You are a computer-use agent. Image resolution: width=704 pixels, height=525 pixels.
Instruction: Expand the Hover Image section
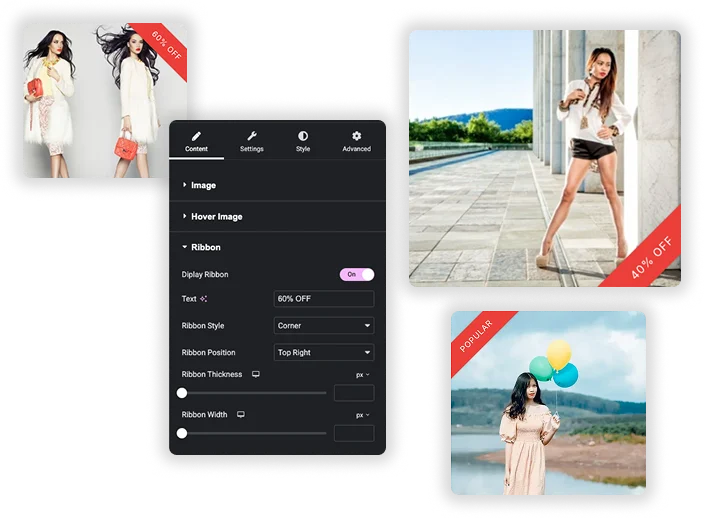pos(277,216)
